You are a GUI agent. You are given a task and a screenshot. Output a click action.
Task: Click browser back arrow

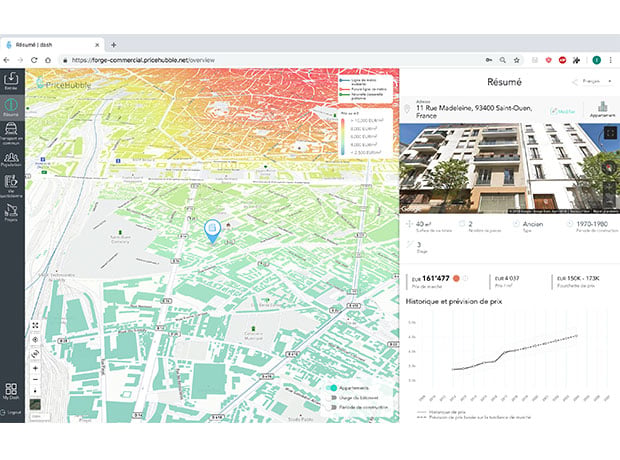pyautogui.click(x=6, y=60)
